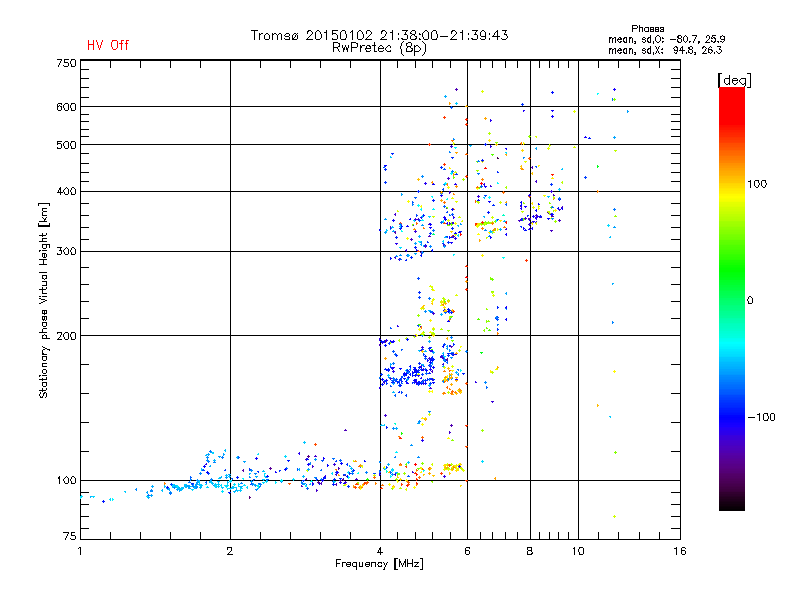Click the '[deg]' colorbar unit label
This screenshot has width=800, height=600.
734,80
